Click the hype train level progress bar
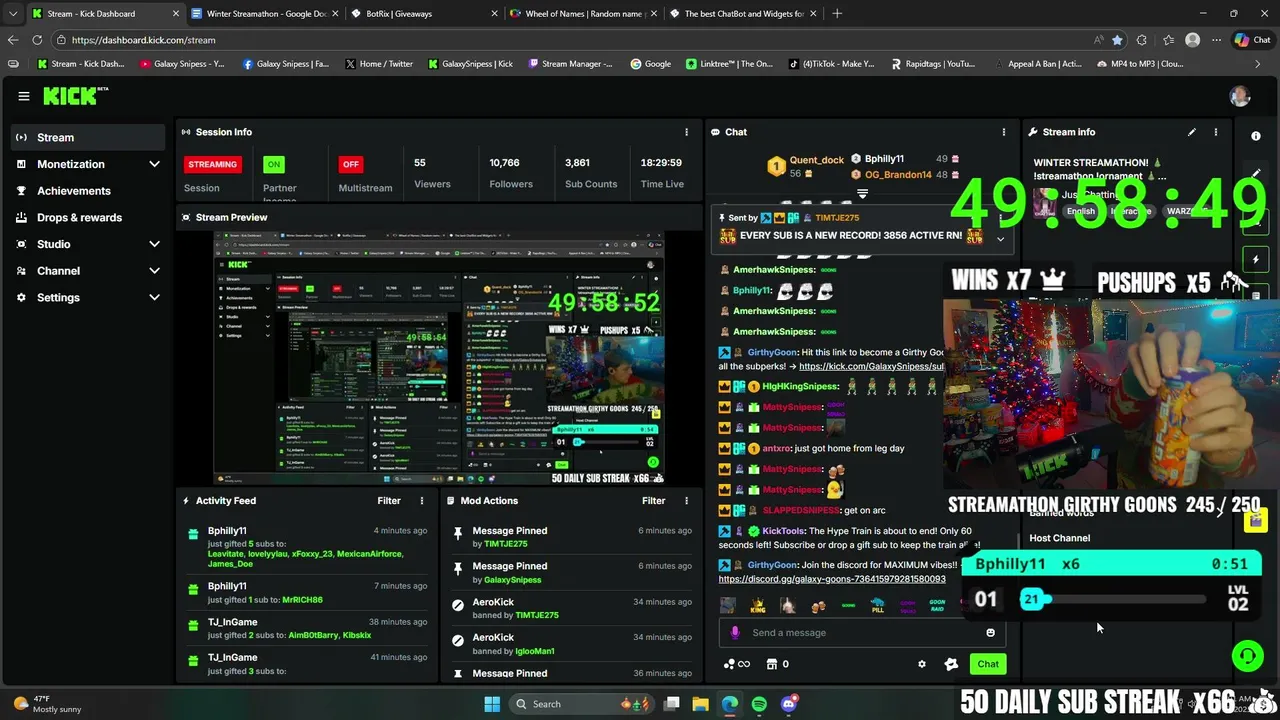This screenshot has width=1280, height=720. tap(1112, 600)
